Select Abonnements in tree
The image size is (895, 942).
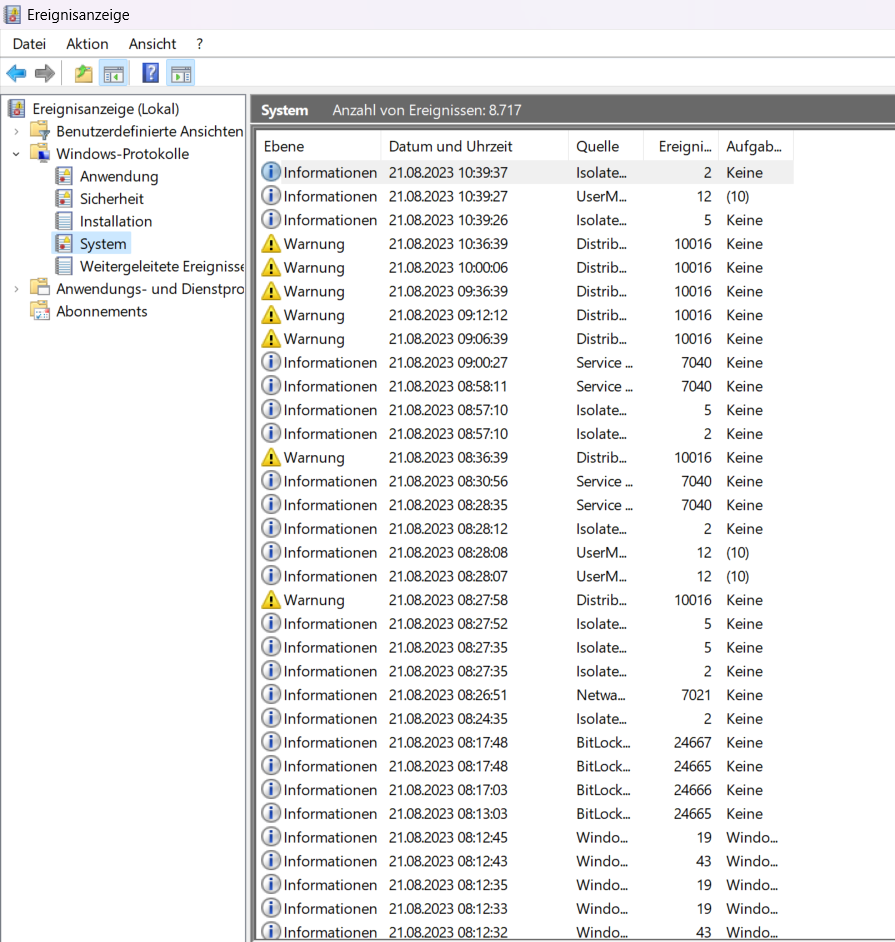(x=102, y=311)
